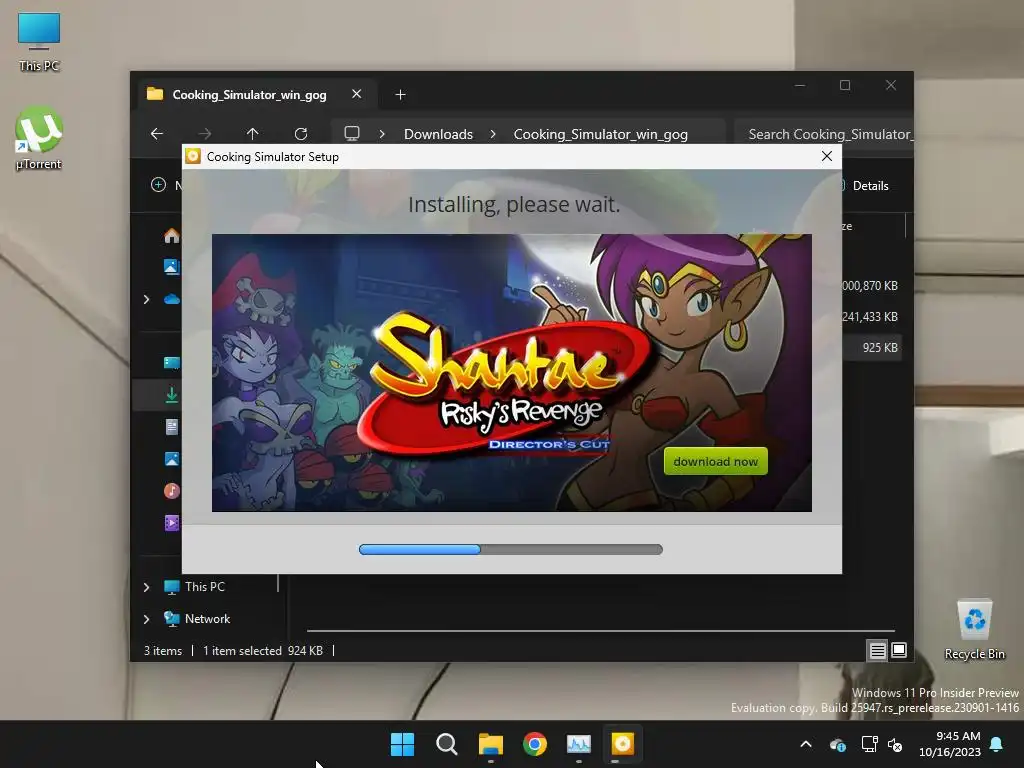
Task: Select Downloads folder icon in sidebar
Action: 172,395
